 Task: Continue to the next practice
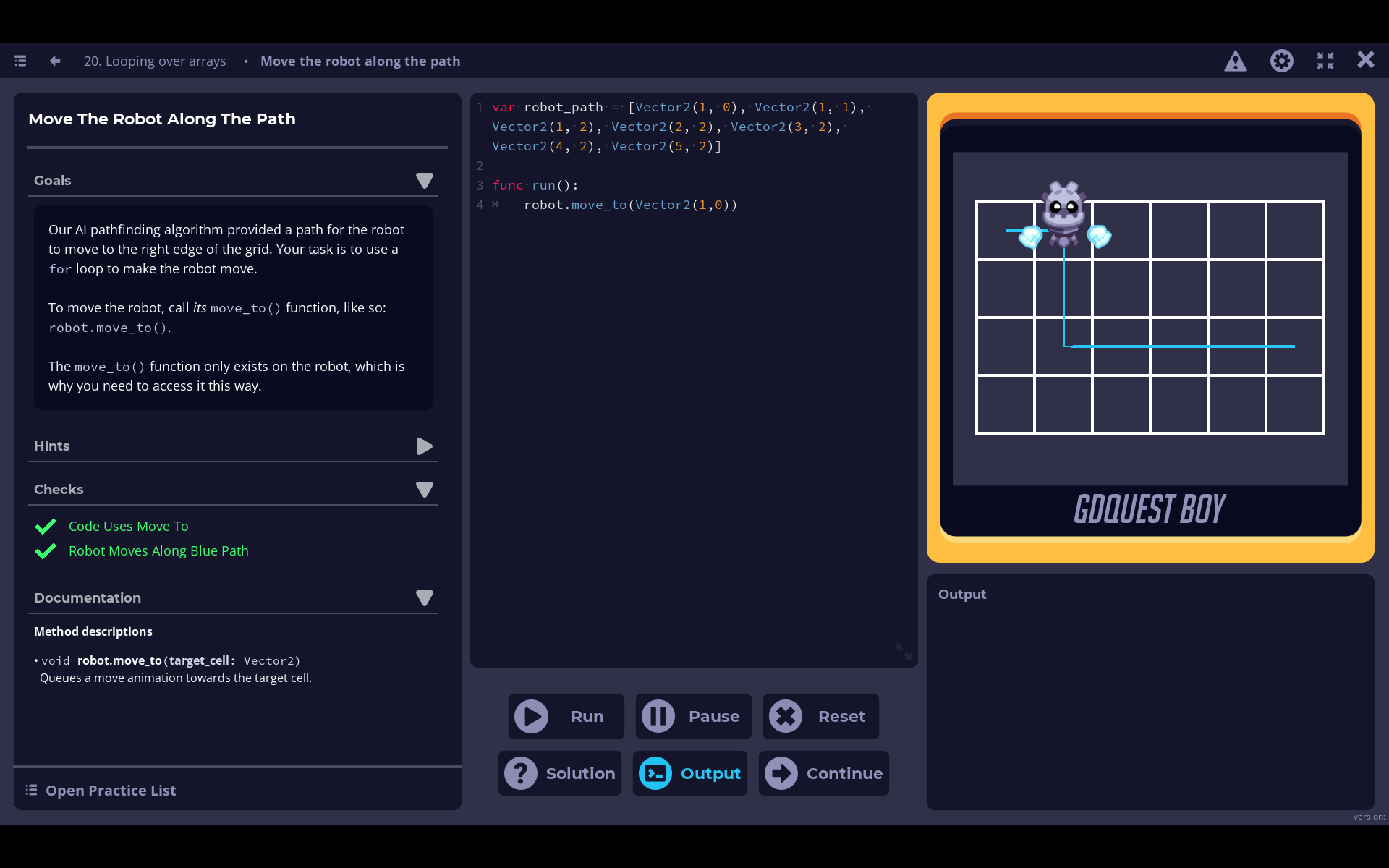point(824,773)
